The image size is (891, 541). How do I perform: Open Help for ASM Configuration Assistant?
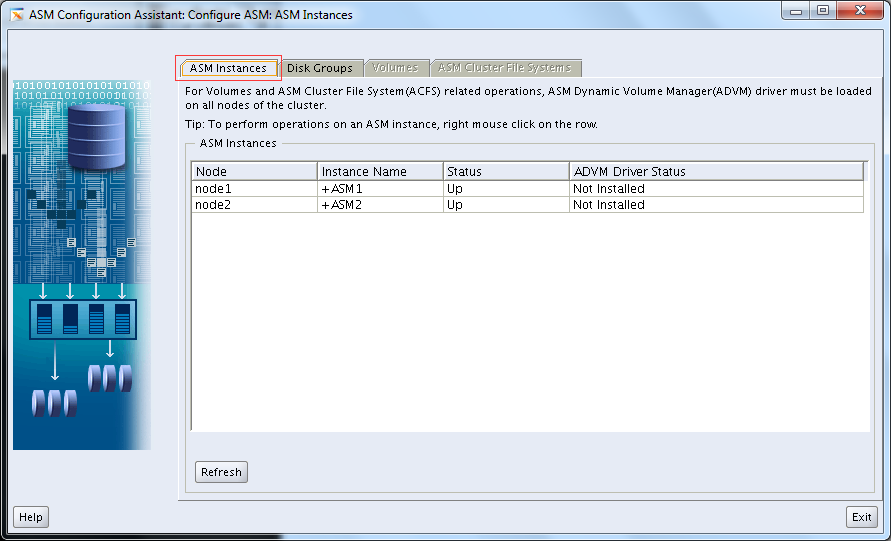tap(31, 517)
